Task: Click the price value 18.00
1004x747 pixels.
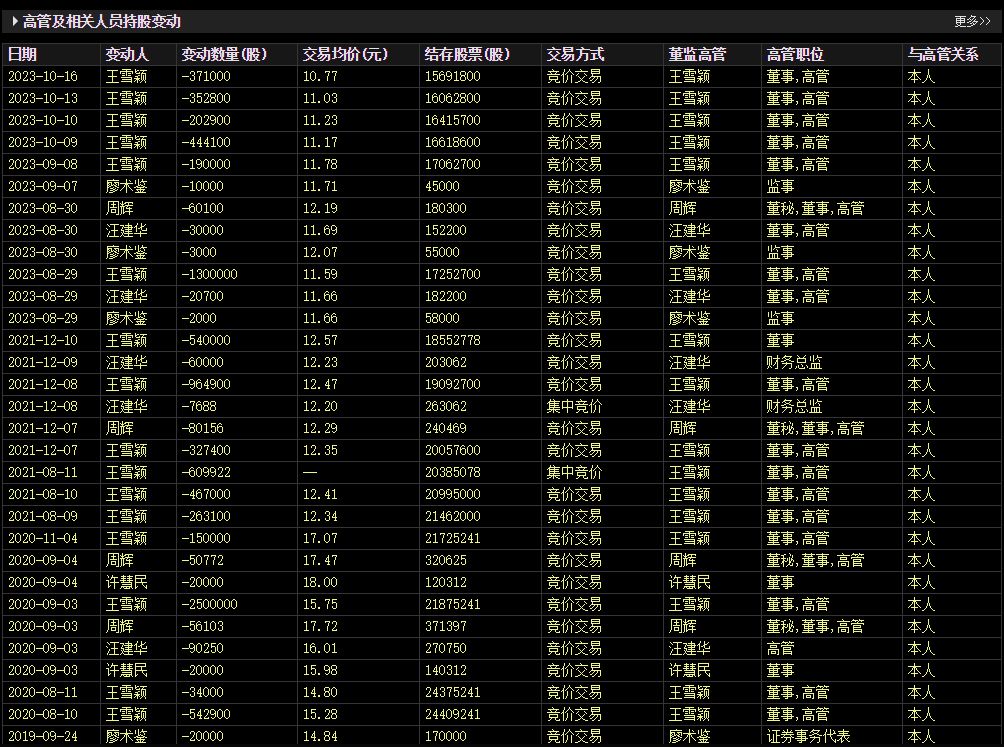Action: 320,582
